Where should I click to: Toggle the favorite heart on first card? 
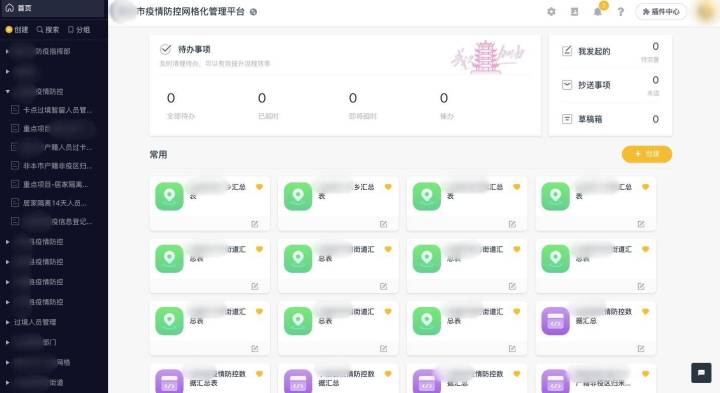pyautogui.click(x=259, y=187)
